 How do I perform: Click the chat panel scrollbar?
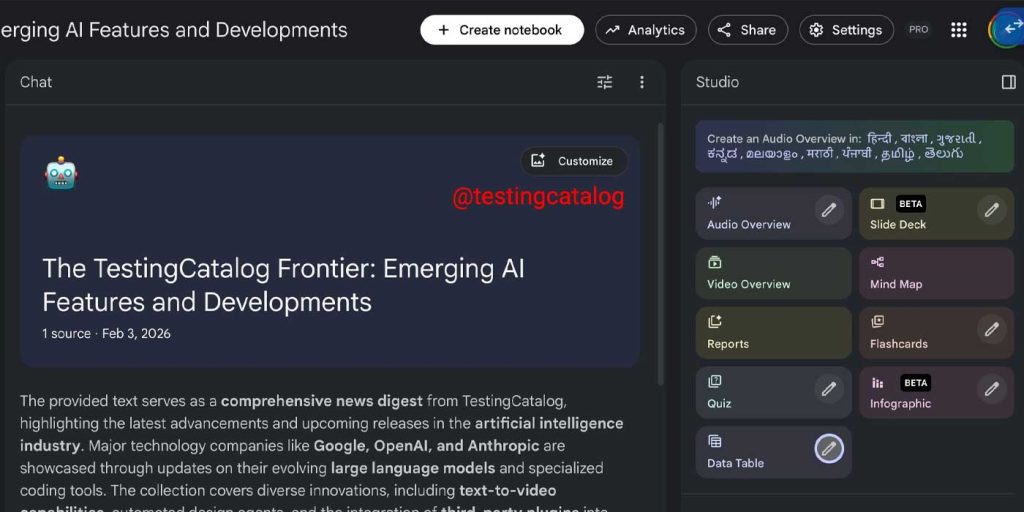pyautogui.click(x=660, y=250)
